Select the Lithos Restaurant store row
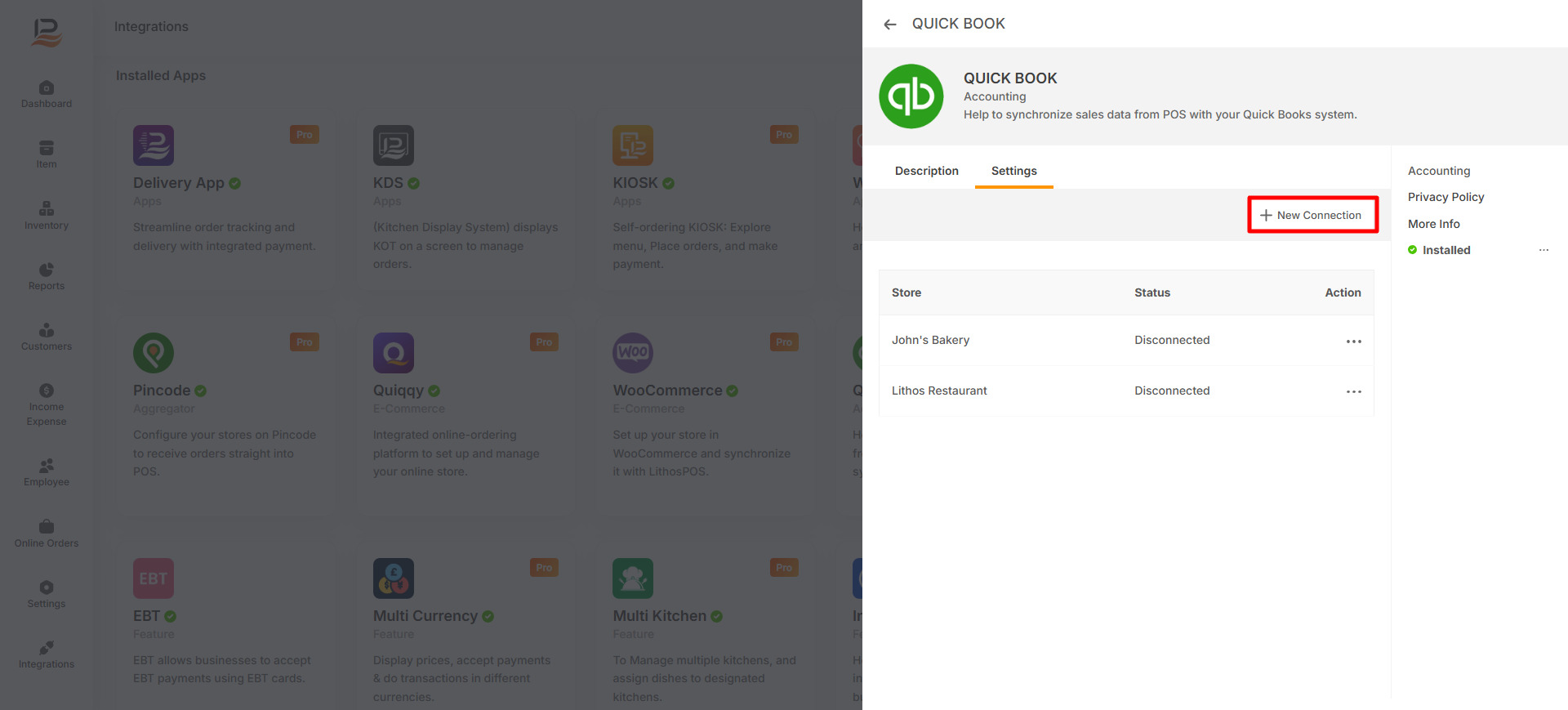The height and width of the screenshot is (710, 1568). coord(1126,391)
